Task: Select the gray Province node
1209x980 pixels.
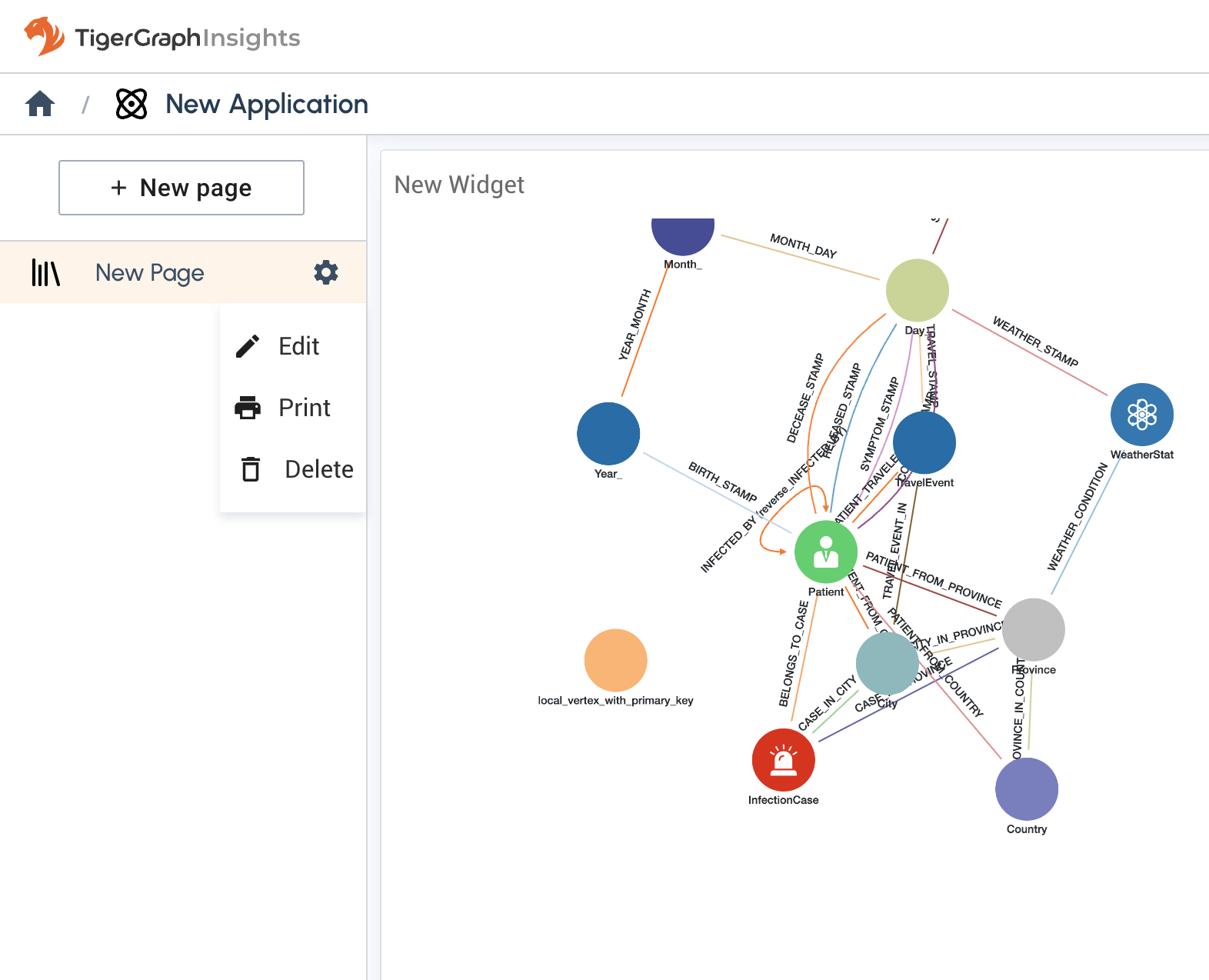Action: coord(1034,629)
